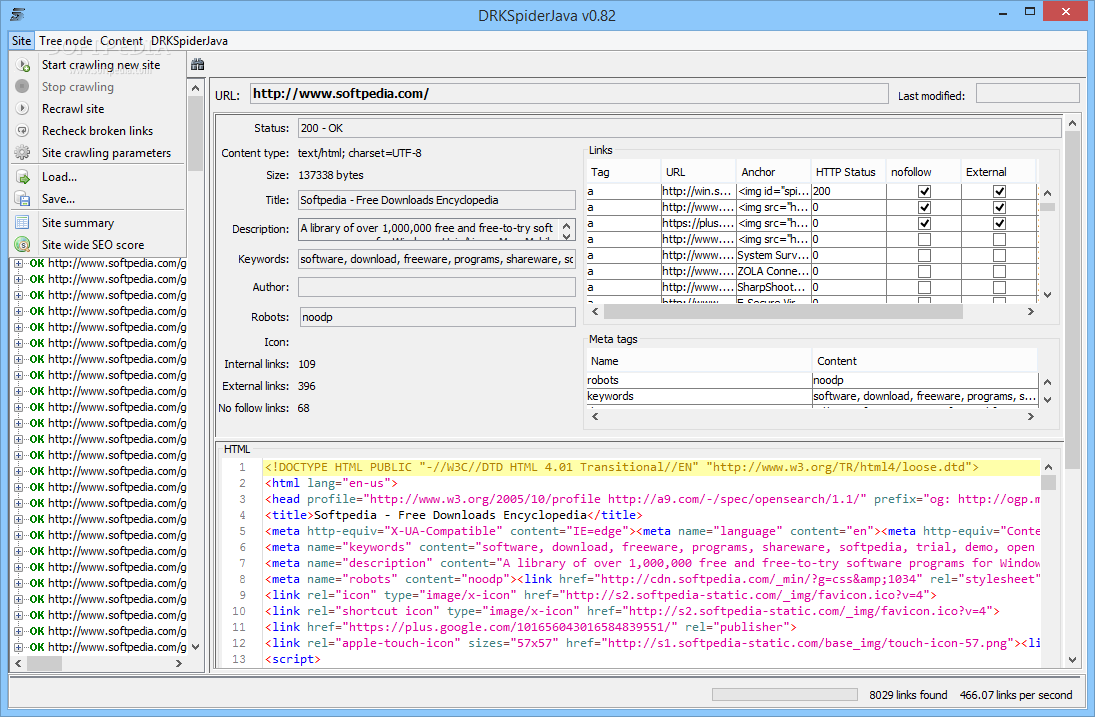The width and height of the screenshot is (1095, 717).
Task: Click the Links table horizontal scrollbar
Action: coord(783,311)
